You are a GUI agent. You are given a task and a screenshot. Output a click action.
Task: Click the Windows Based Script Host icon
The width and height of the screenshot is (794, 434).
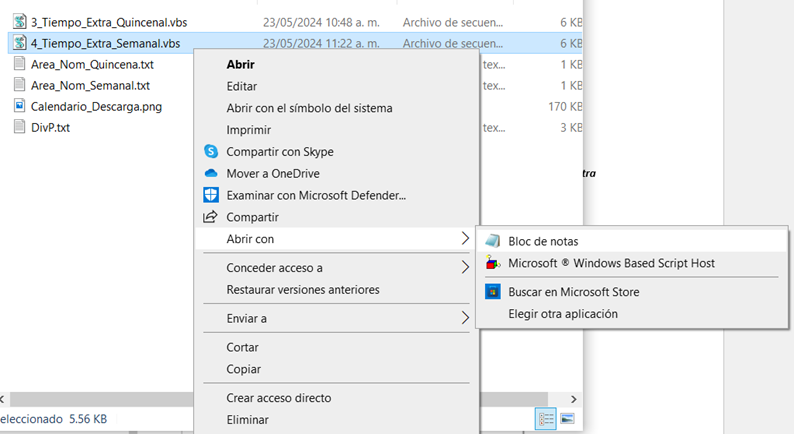[x=492, y=263]
